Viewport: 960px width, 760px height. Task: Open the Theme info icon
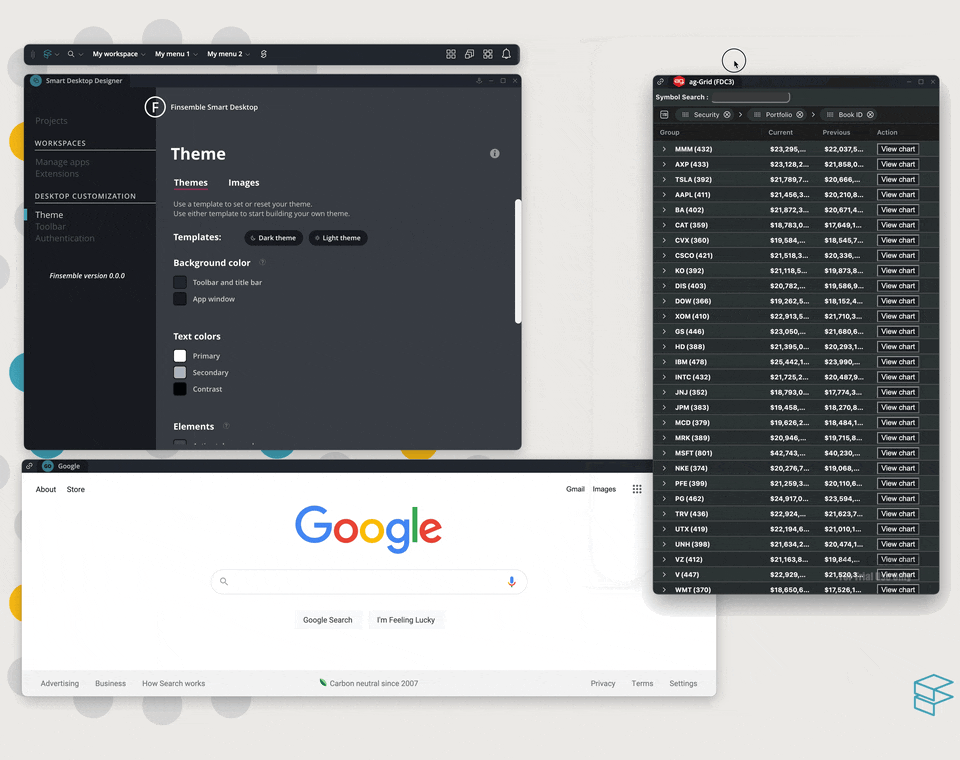click(495, 154)
